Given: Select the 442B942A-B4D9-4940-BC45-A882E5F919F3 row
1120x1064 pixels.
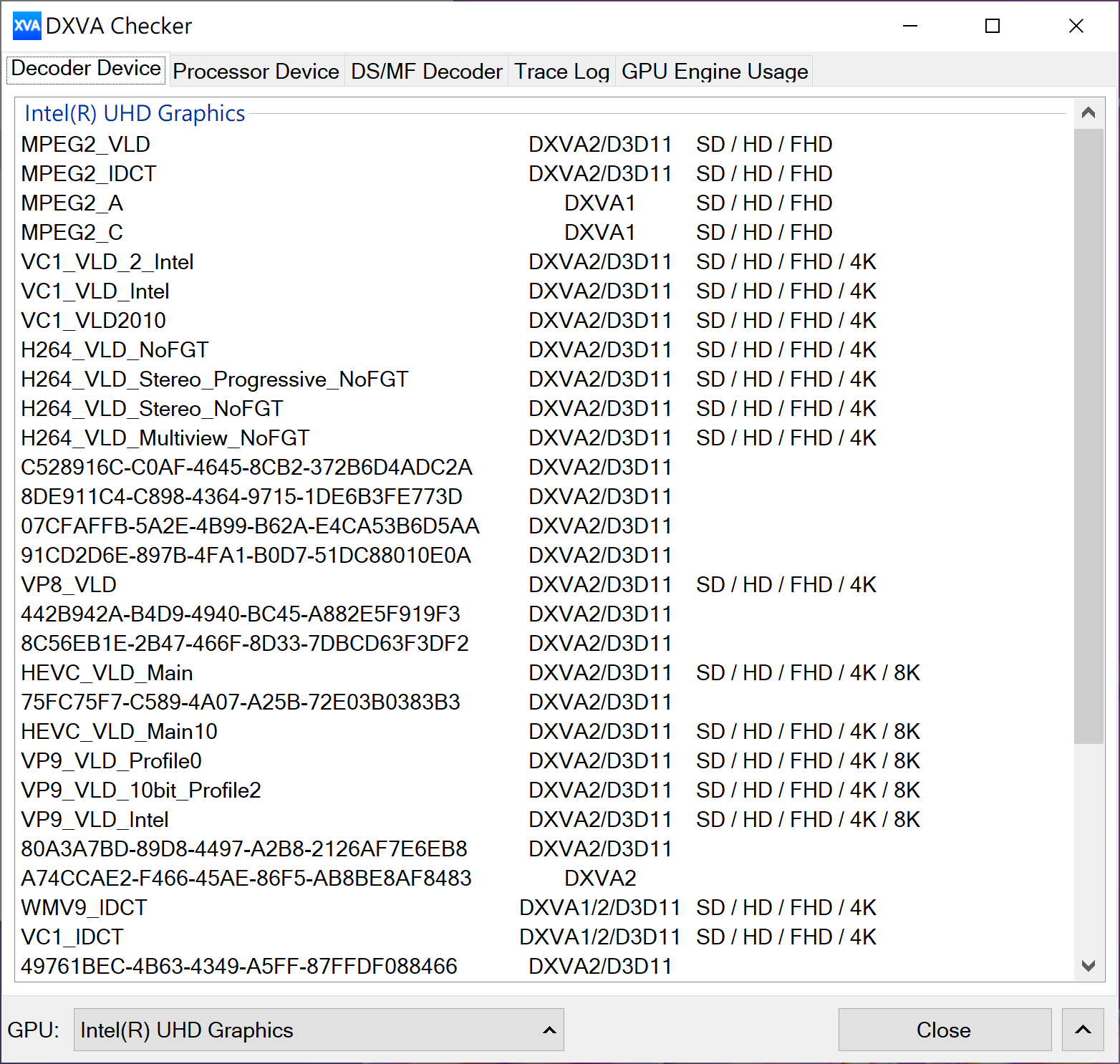Looking at the screenshot, I should [544, 614].
